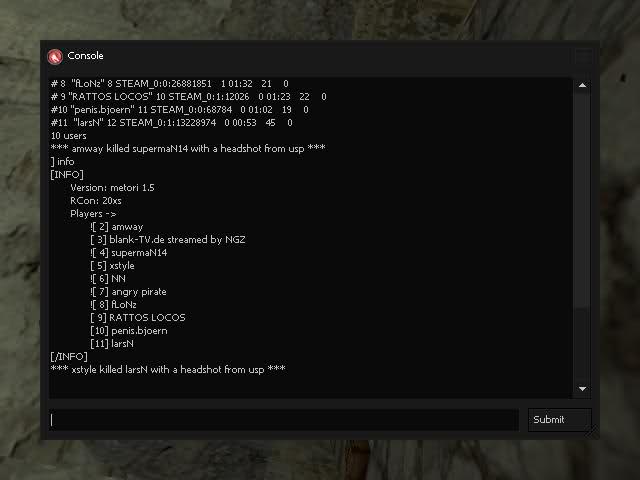The image size is (640, 480).
Task: Click the console scrollbar thumb
Action: pos(582,200)
